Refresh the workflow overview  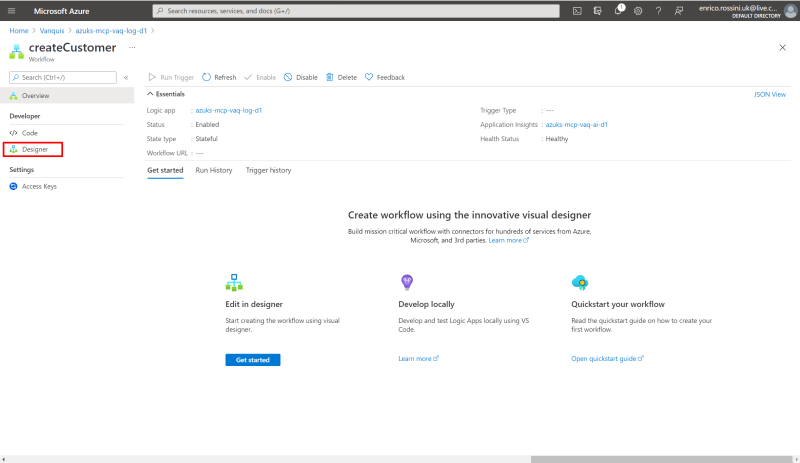[x=219, y=78]
